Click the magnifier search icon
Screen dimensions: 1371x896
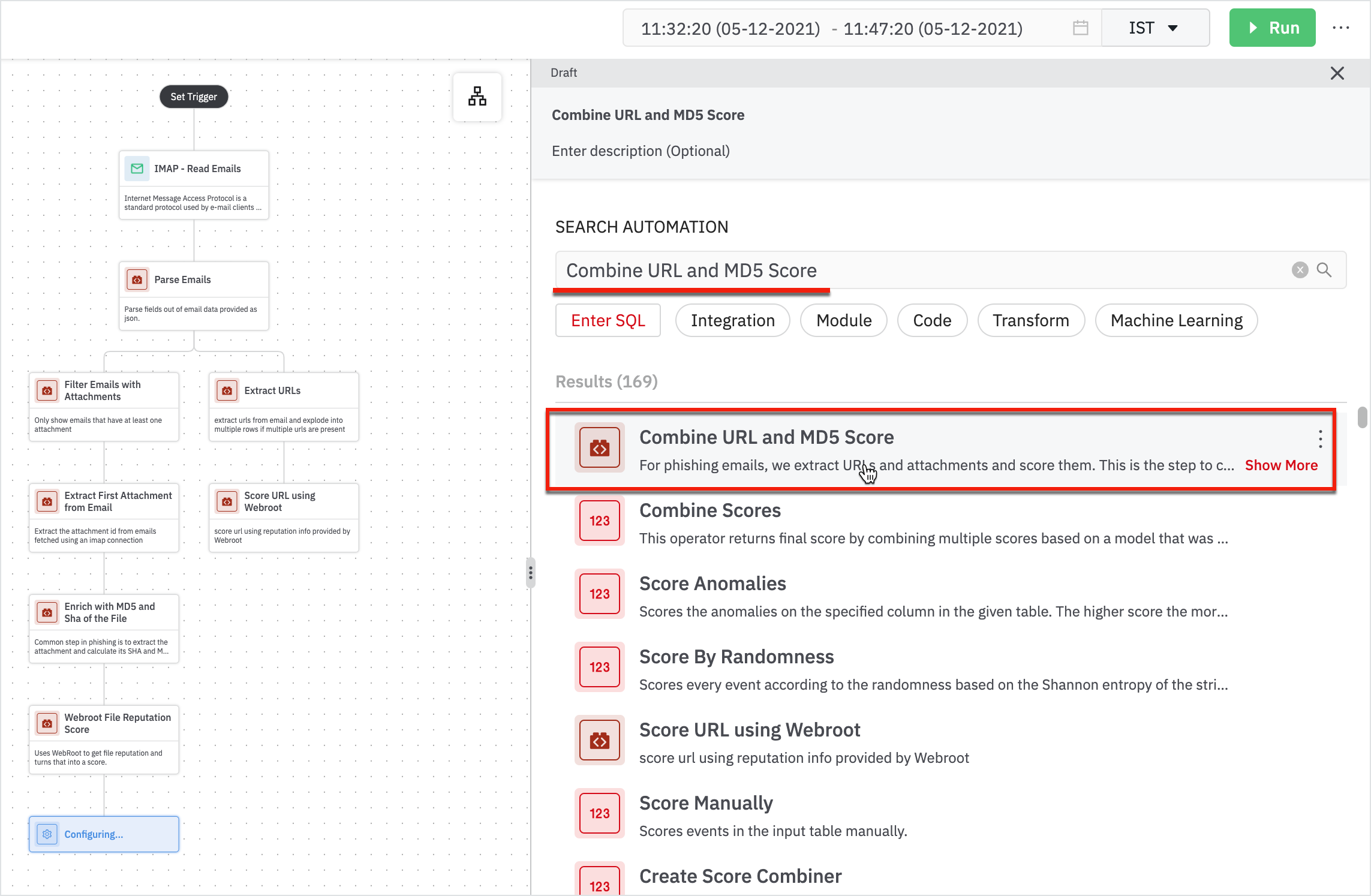[x=1324, y=270]
